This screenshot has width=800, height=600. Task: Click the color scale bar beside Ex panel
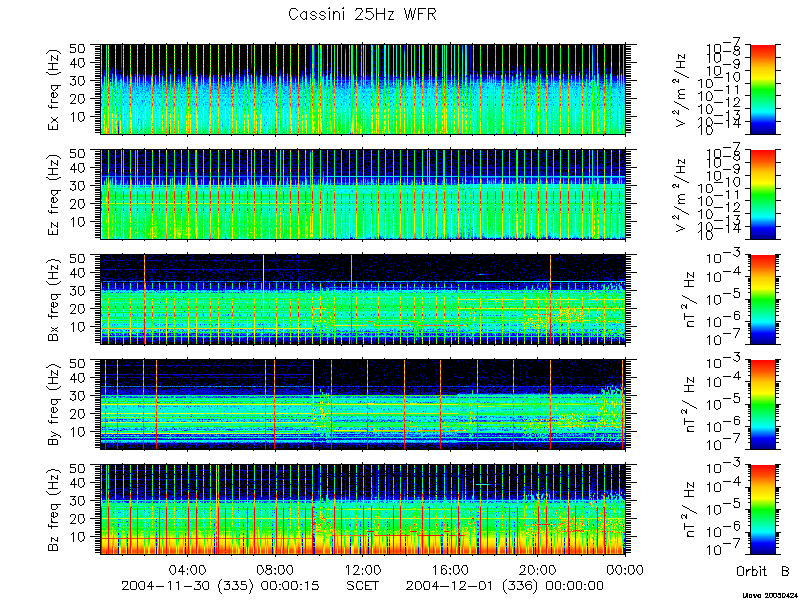(x=763, y=89)
